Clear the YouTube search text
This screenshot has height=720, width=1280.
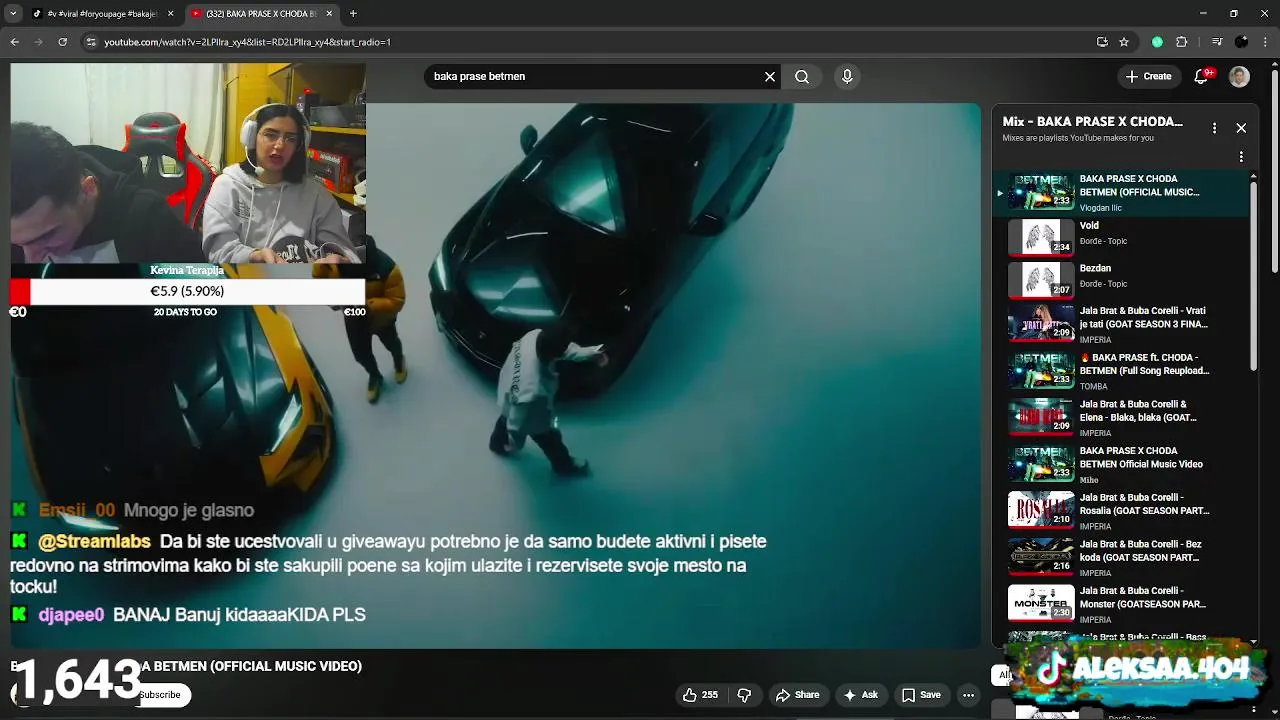(x=770, y=76)
